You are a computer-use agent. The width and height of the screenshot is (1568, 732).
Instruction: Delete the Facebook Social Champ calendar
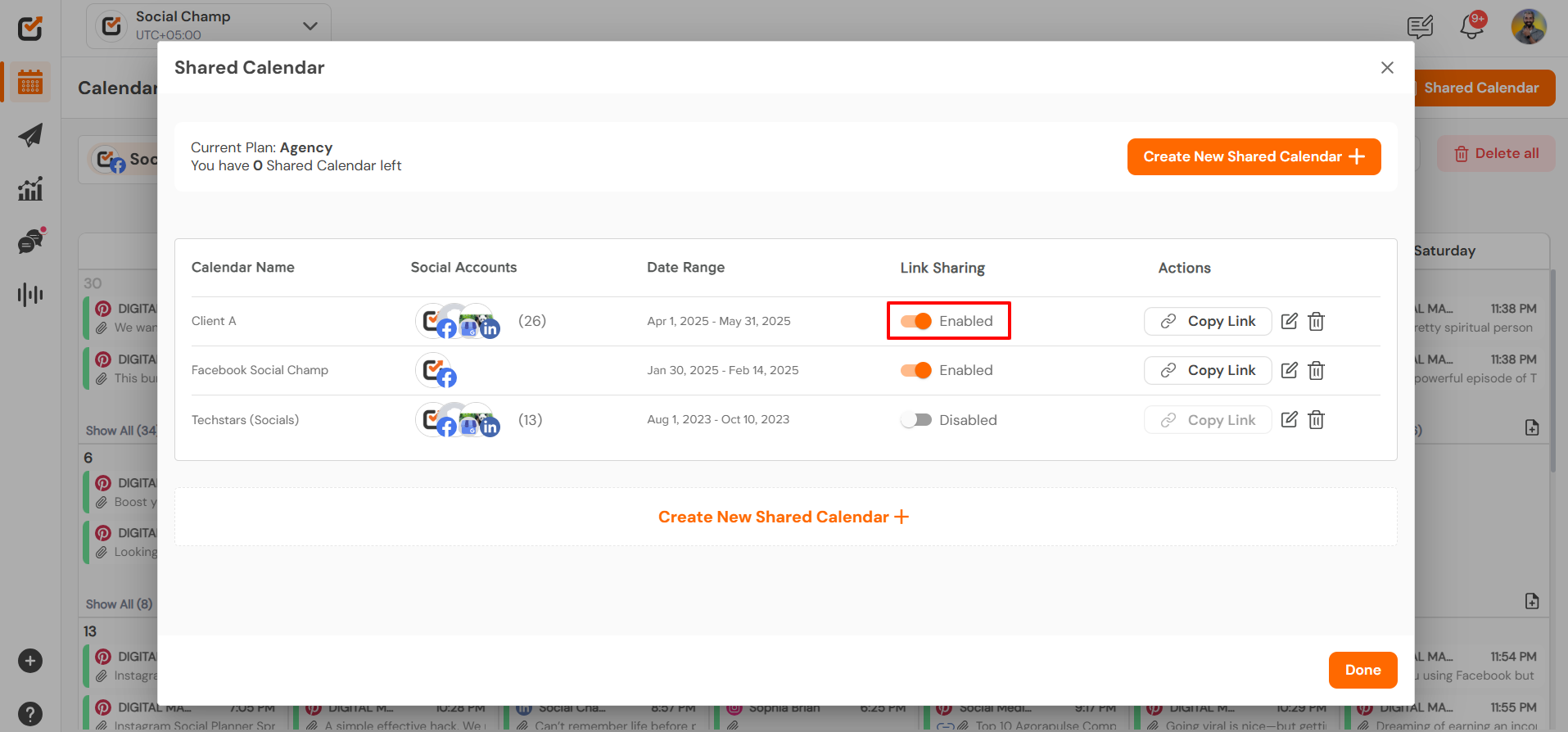tap(1316, 370)
